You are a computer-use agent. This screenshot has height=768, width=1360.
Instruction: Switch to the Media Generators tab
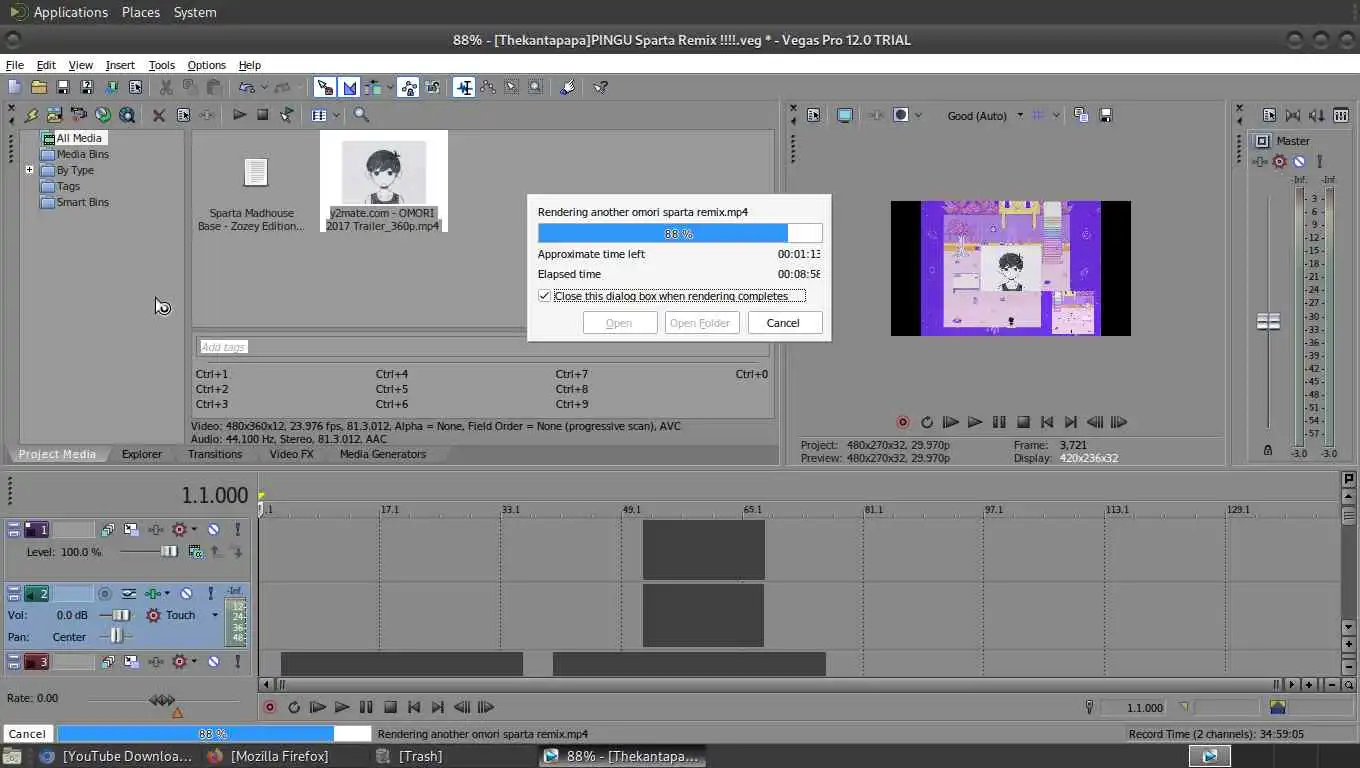tap(382, 454)
